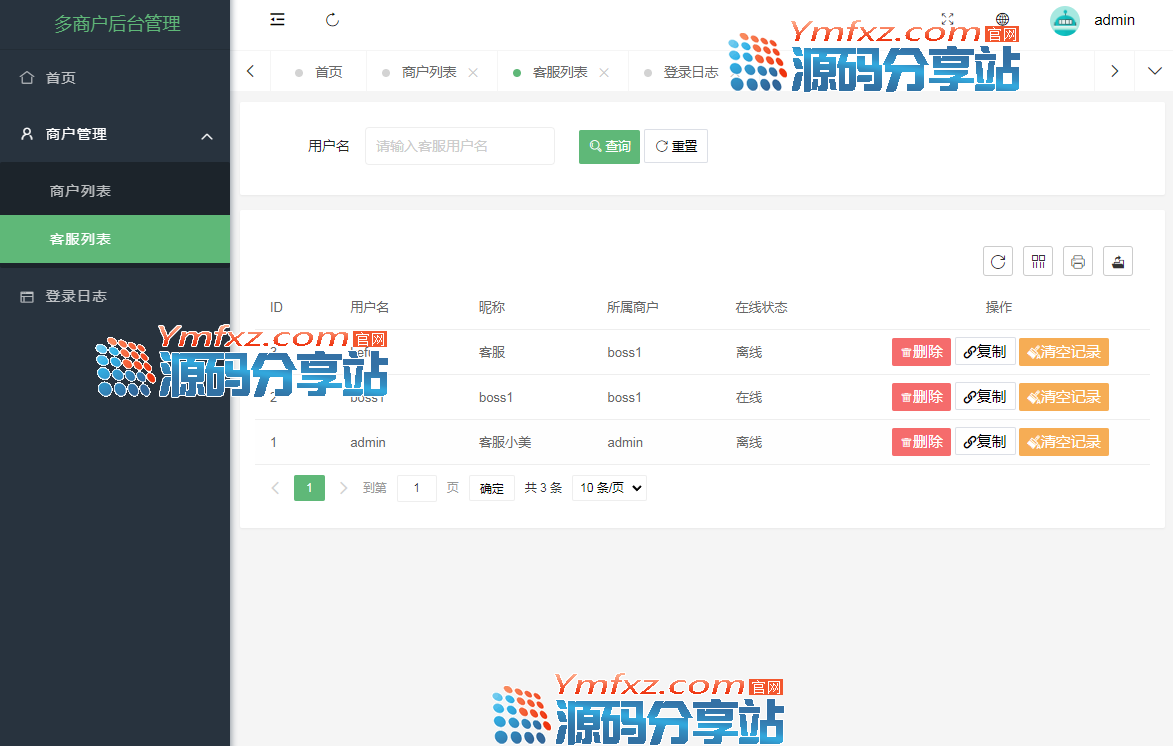Open the language globe icon

point(1002,20)
